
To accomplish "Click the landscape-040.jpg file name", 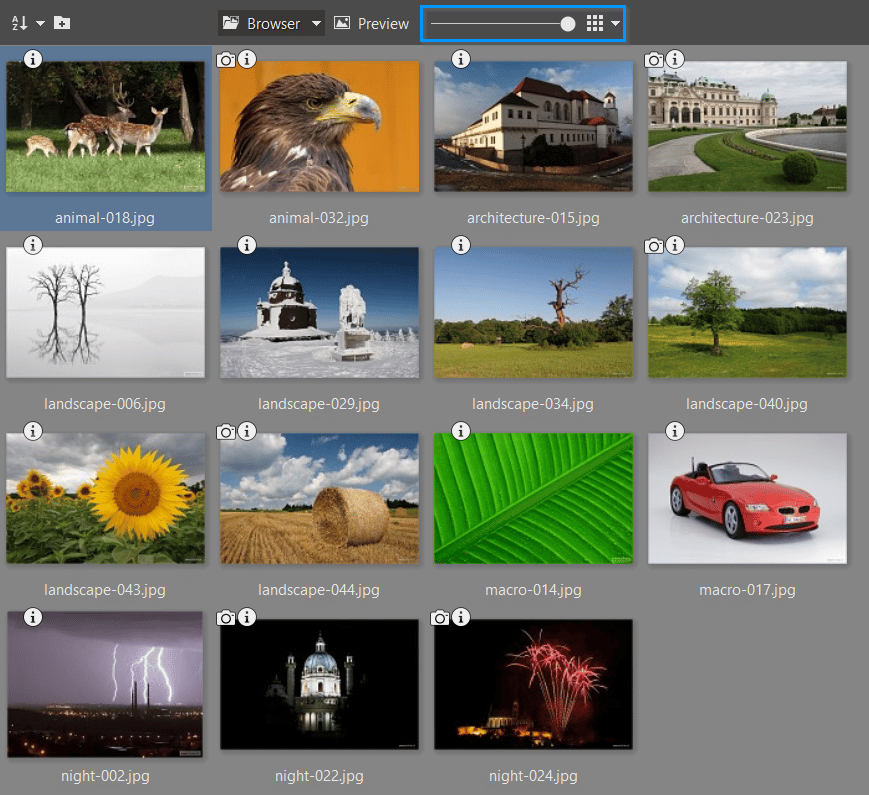I will (x=747, y=404).
